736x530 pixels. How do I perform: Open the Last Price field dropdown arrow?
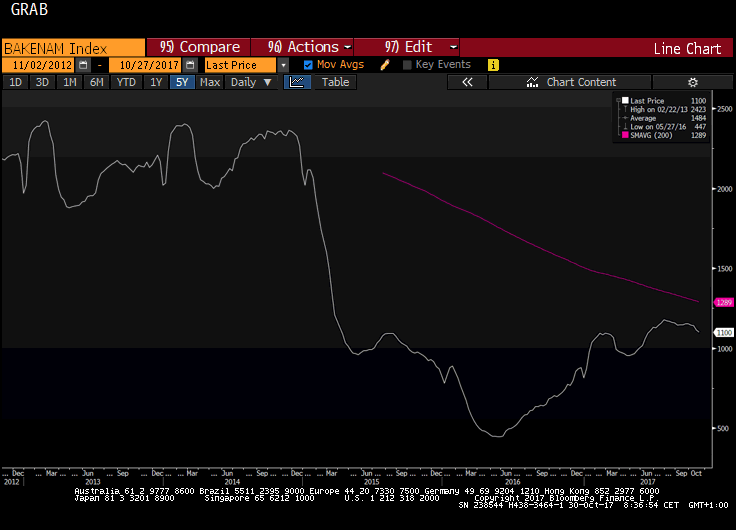pyautogui.click(x=283, y=65)
